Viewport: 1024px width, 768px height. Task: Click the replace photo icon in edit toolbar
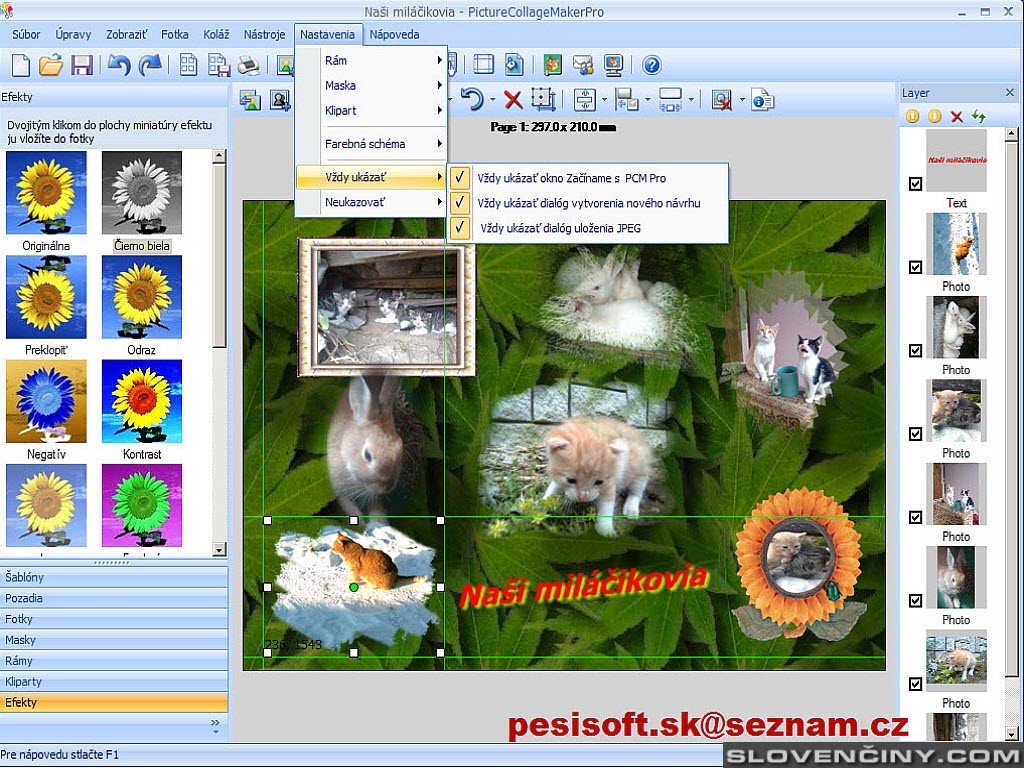[x=250, y=100]
